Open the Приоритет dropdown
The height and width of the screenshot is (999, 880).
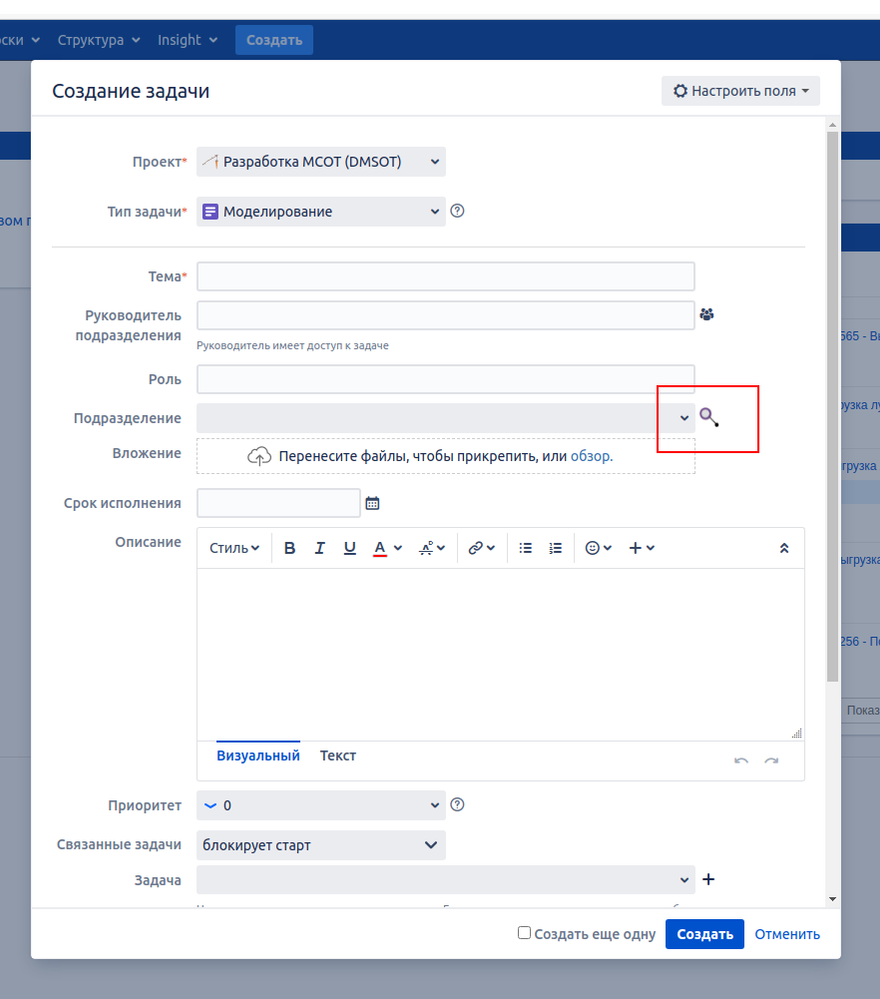coord(321,805)
